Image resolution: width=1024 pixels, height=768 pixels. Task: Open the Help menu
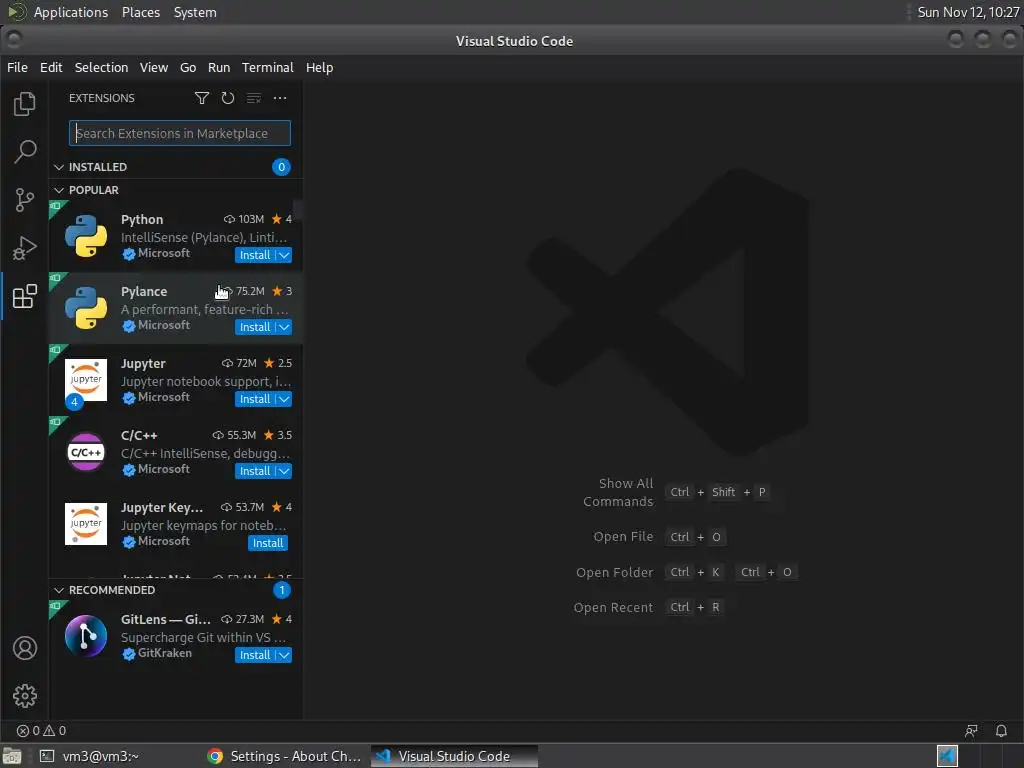point(319,67)
